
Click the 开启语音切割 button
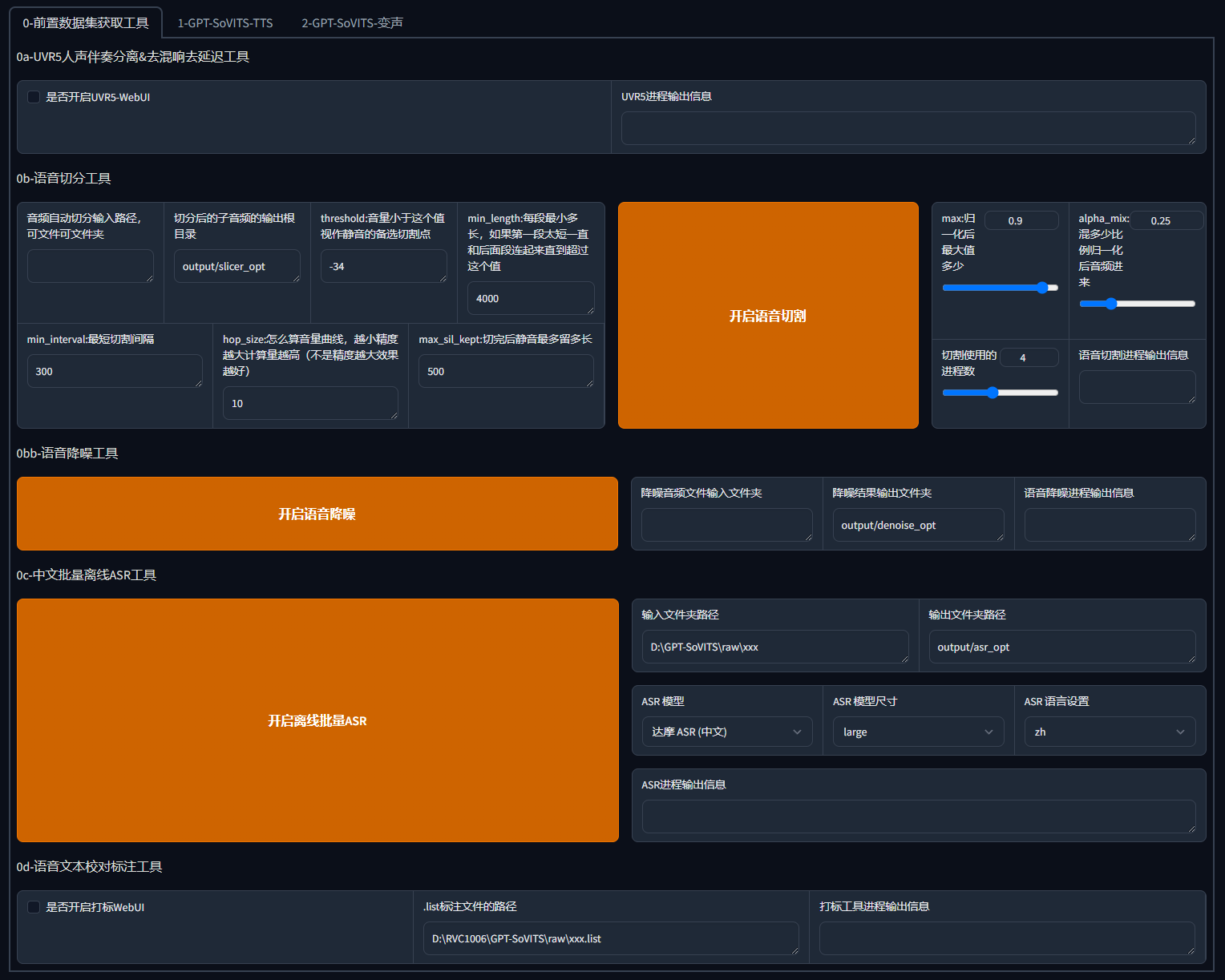[768, 316]
